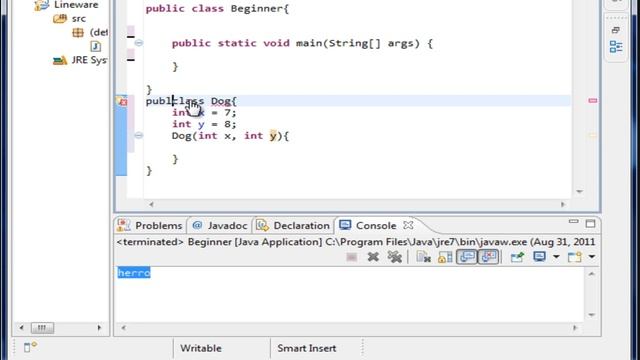Toggle show console when standard out changes
The width and height of the screenshot is (640, 360).
pos(467,257)
